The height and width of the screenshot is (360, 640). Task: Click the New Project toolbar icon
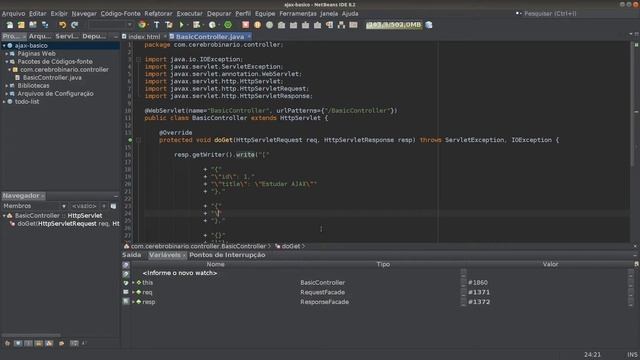point(21,25)
